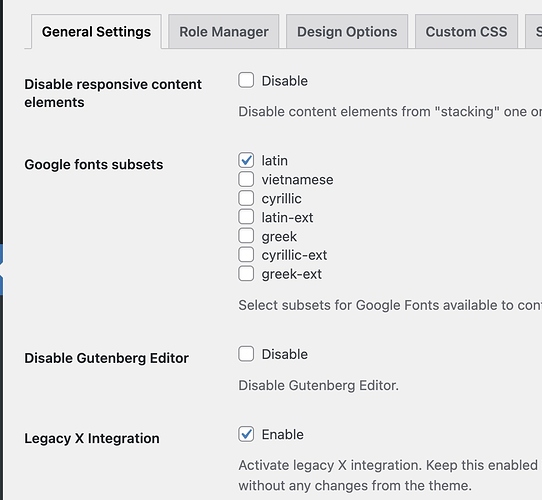Tick the greek subset checkbox
The image size is (542, 500).
[x=246, y=236]
